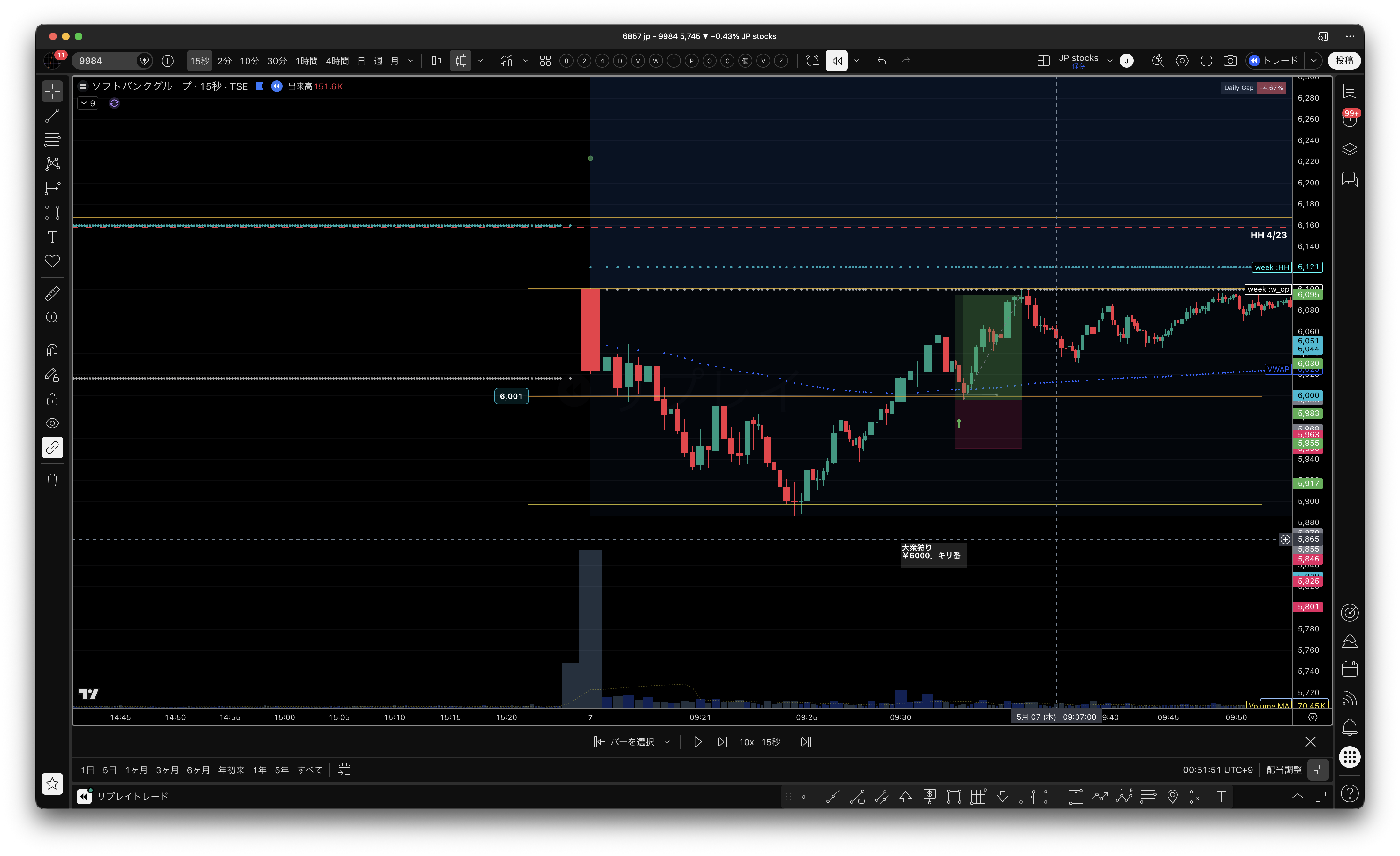Click the trash icon to remove drawings
This screenshot has width=1400, height=856.
[x=52, y=481]
